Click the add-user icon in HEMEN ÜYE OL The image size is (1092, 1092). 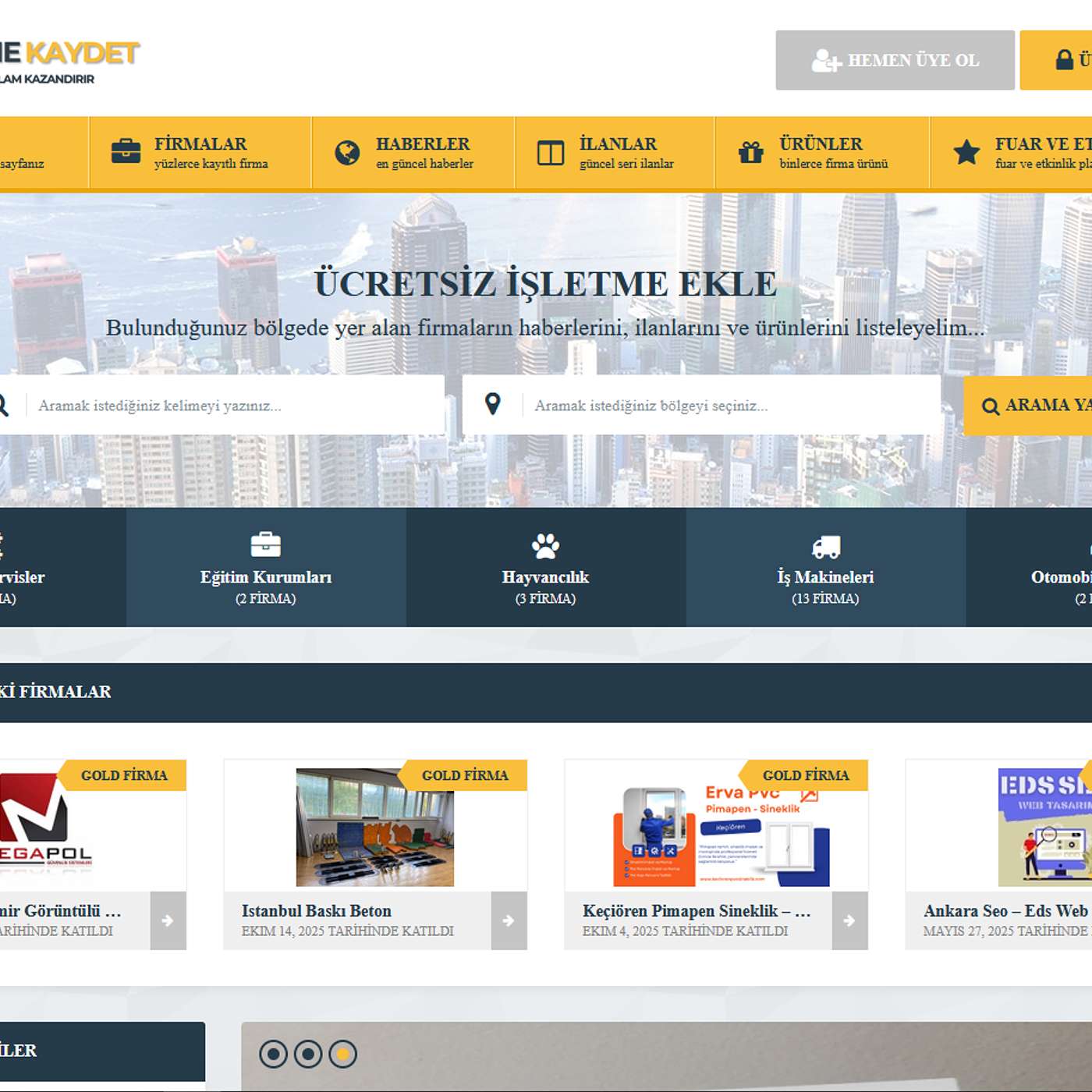coord(826,60)
